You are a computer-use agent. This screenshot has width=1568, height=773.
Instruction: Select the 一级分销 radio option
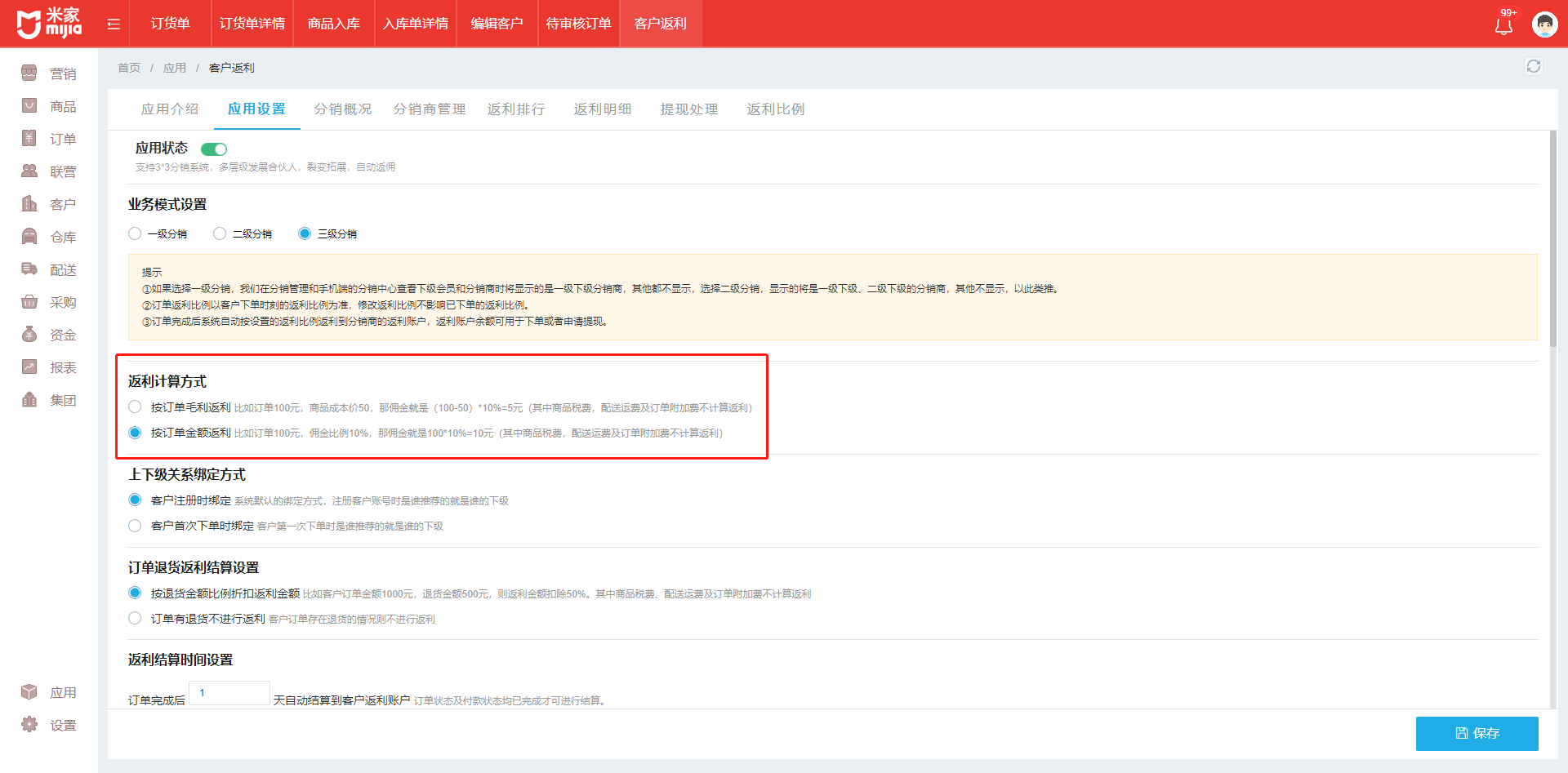pyautogui.click(x=136, y=233)
